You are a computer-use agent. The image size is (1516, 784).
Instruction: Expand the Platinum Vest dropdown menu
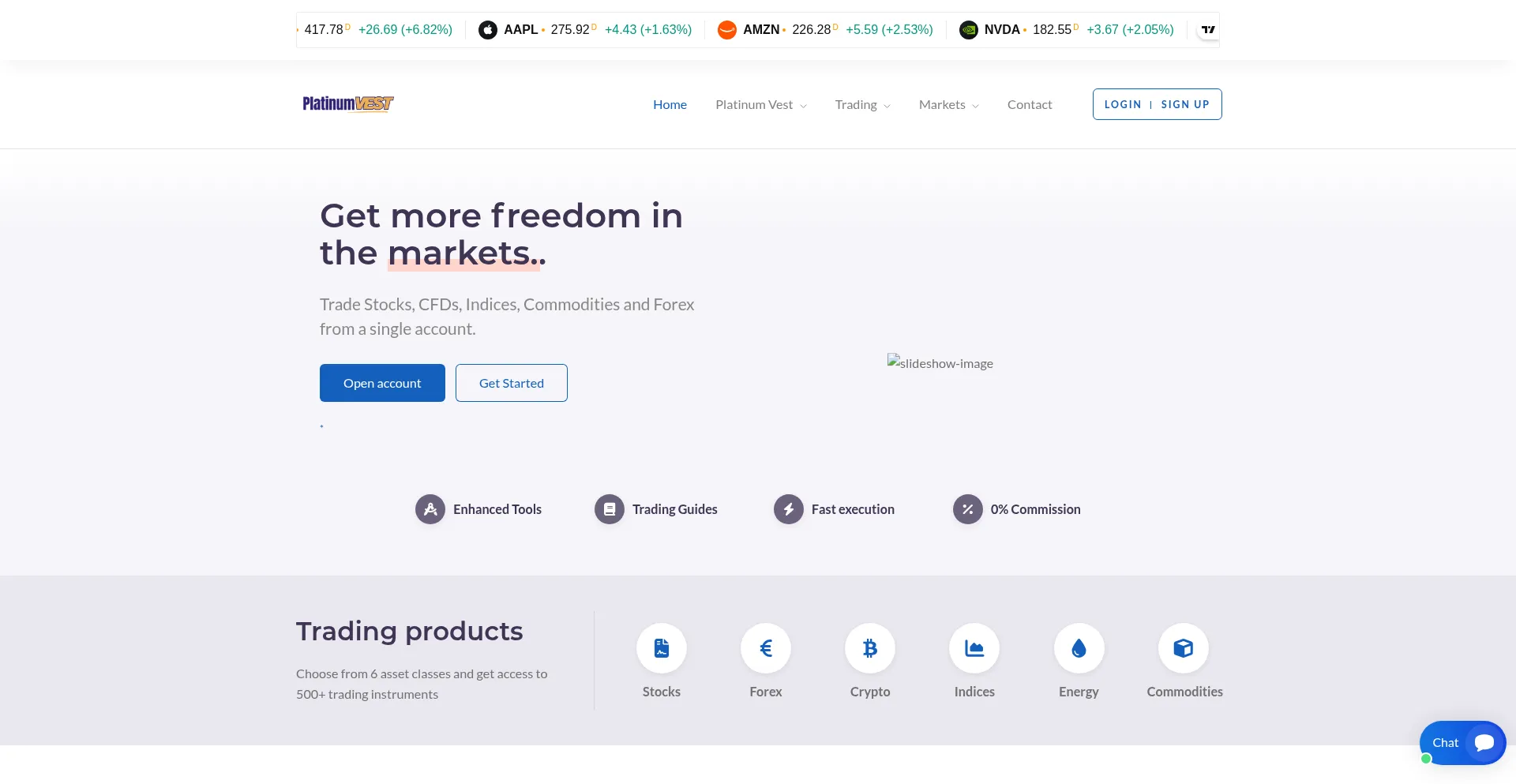(760, 105)
